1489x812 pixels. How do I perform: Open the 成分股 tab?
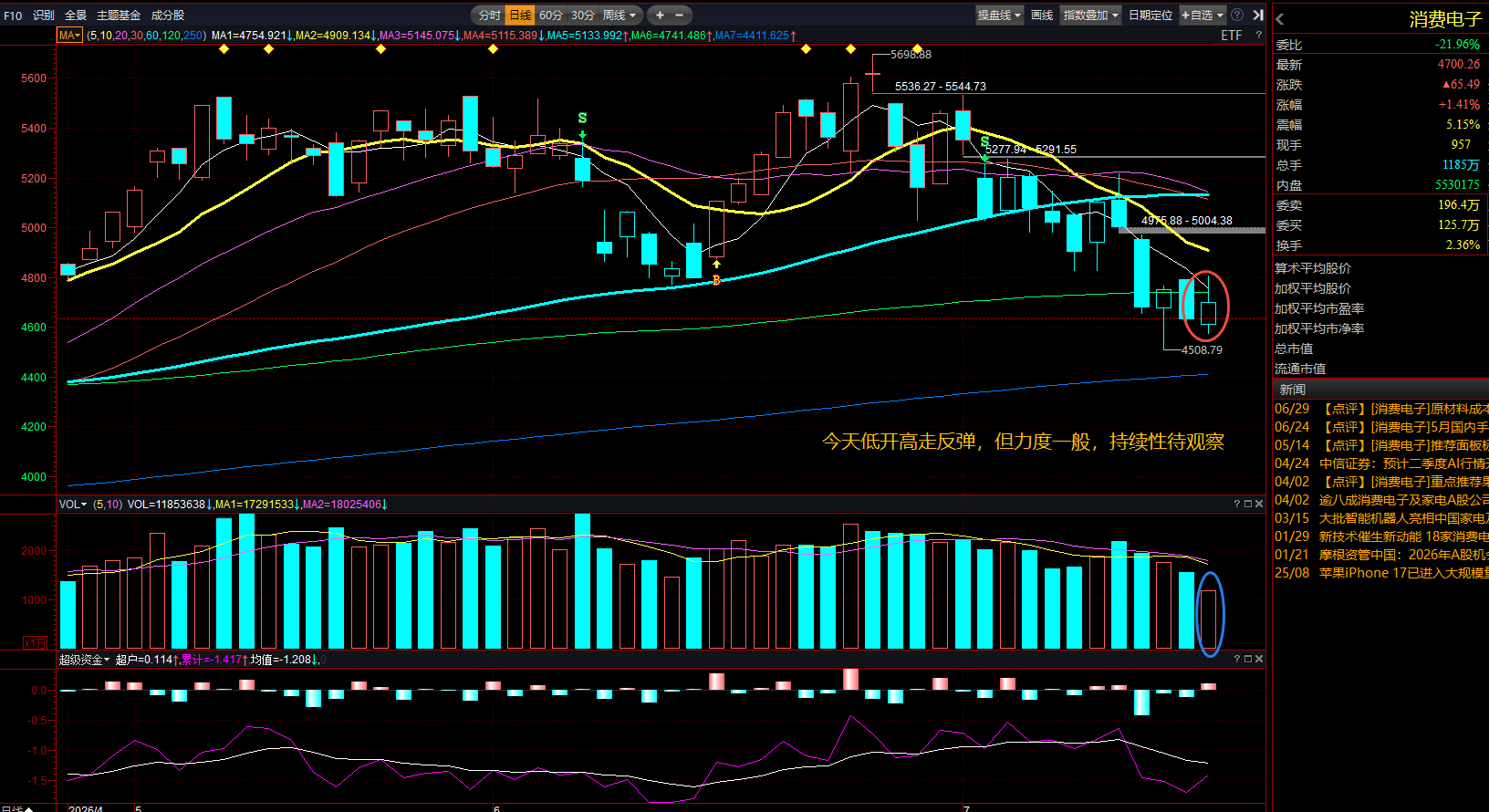point(168,16)
